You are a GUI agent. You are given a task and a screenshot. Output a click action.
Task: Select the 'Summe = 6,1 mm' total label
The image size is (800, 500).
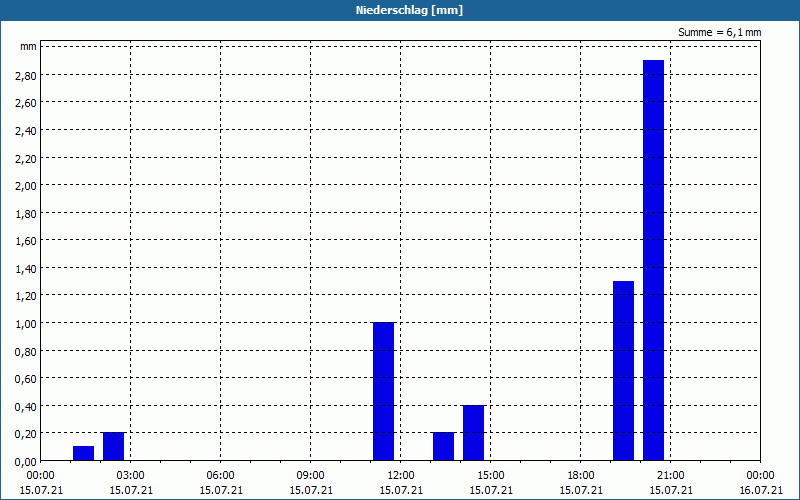point(719,32)
